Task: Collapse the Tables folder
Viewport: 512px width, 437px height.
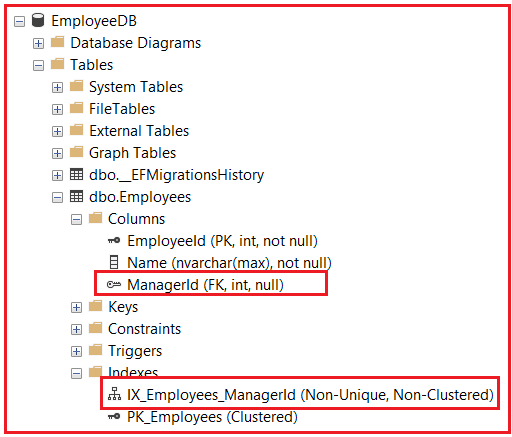Action: pos(38,66)
